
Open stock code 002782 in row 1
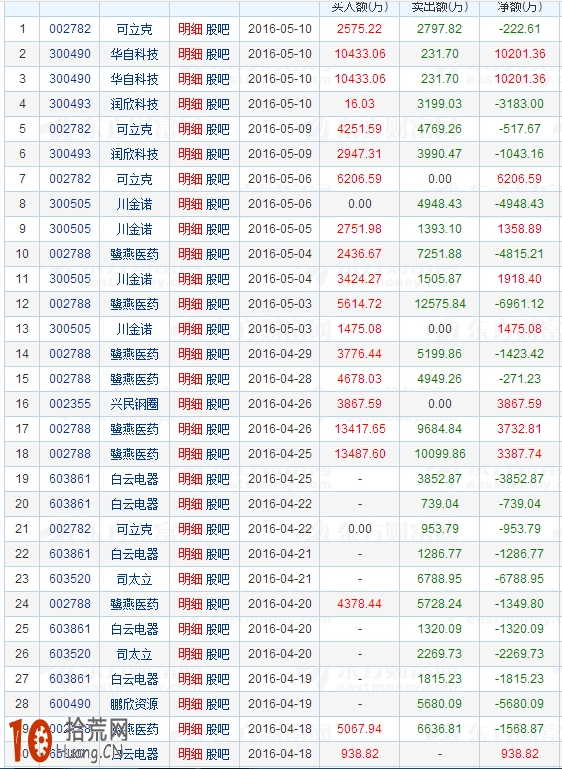[x=70, y=29]
